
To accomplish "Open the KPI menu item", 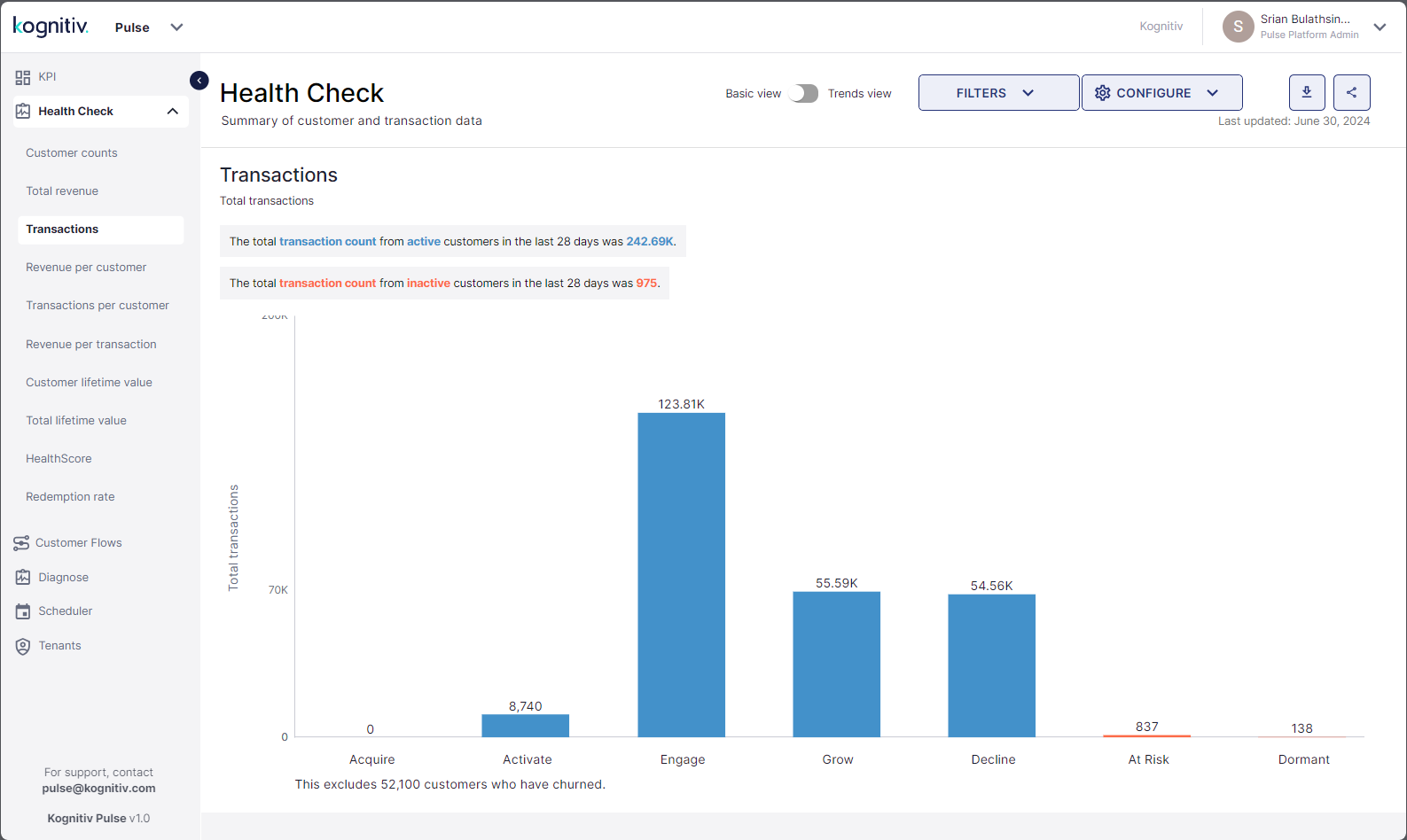I will point(47,77).
